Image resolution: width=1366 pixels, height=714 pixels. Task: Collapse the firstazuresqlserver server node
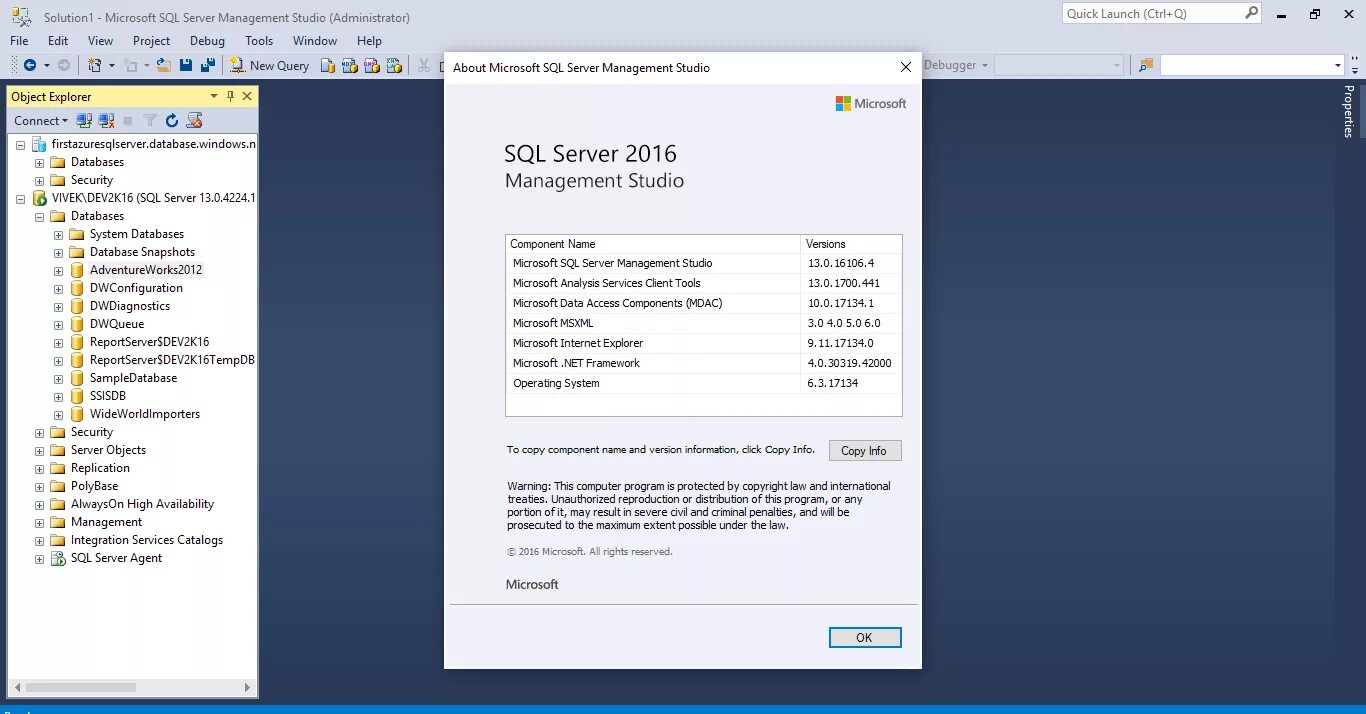click(x=20, y=144)
